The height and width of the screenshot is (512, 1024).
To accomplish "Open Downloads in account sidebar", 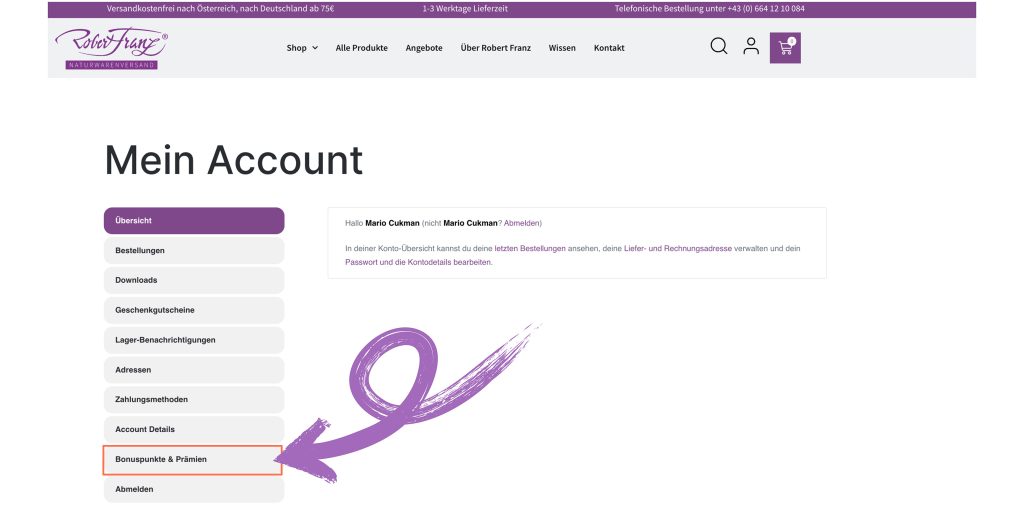I will pos(194,280).
